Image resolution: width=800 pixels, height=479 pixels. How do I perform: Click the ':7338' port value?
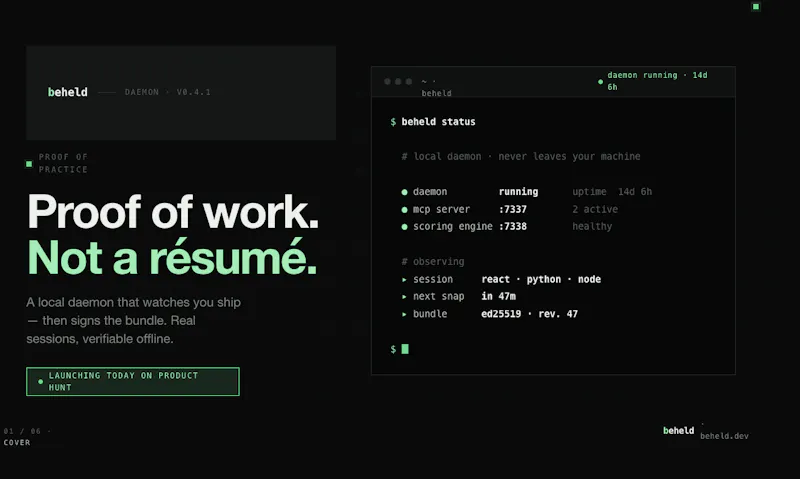point(513,226)
